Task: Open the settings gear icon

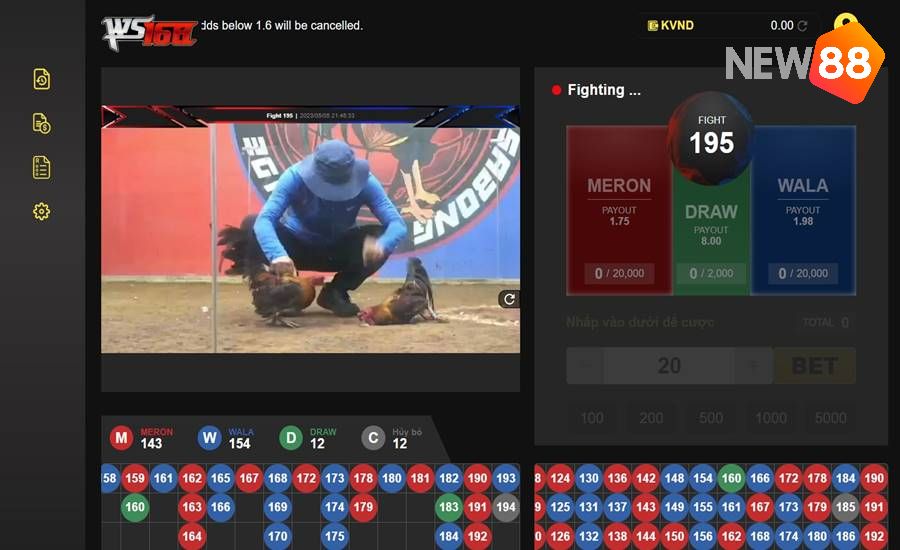Action: pyautogui.click(x=41, y=212)
